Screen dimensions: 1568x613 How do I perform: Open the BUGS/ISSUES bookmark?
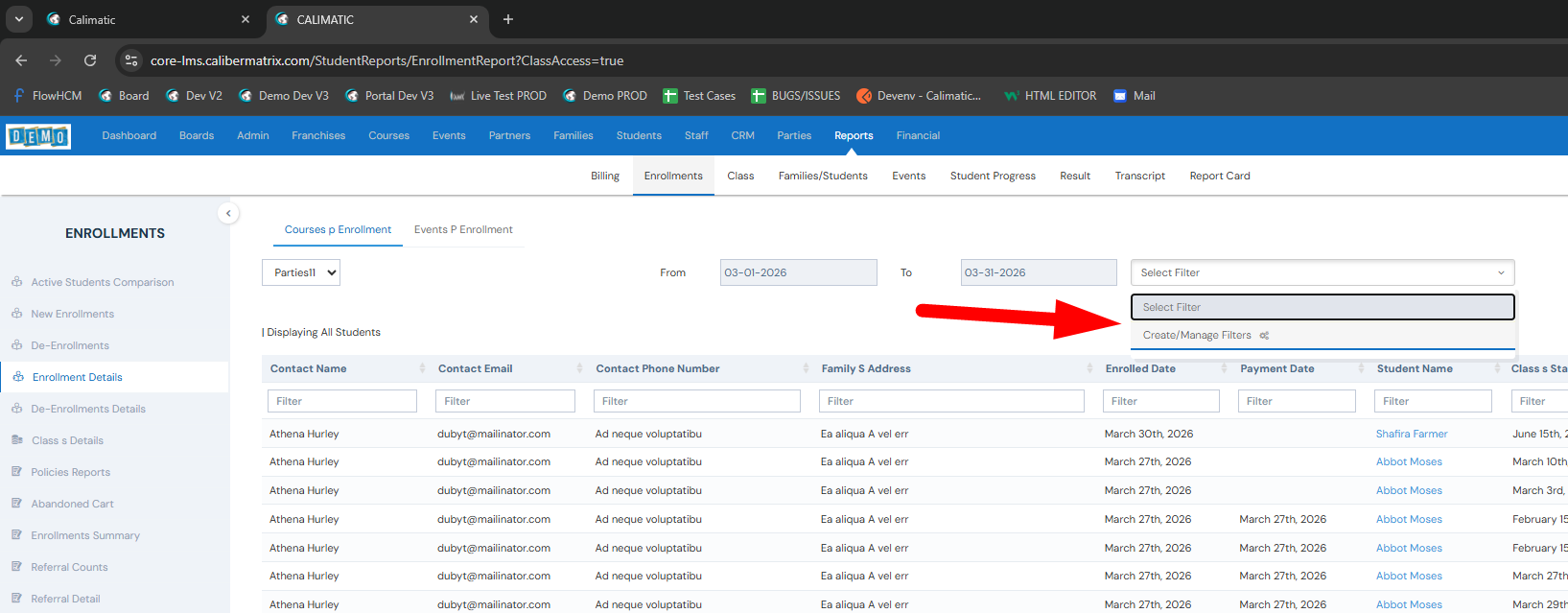(x=795, y=96)
